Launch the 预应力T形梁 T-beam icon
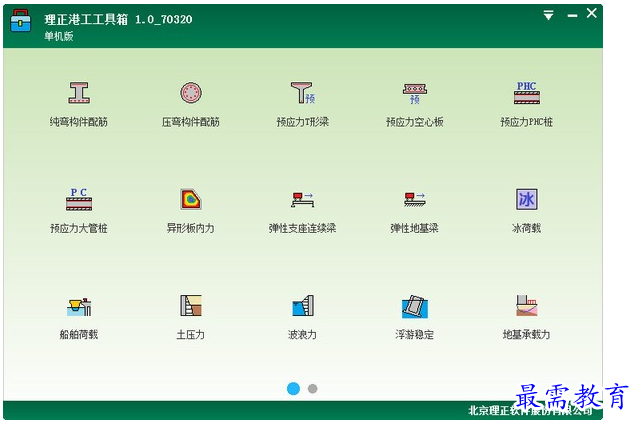The height and width of the screenshot is (428, 637). (x=303, y=93)
